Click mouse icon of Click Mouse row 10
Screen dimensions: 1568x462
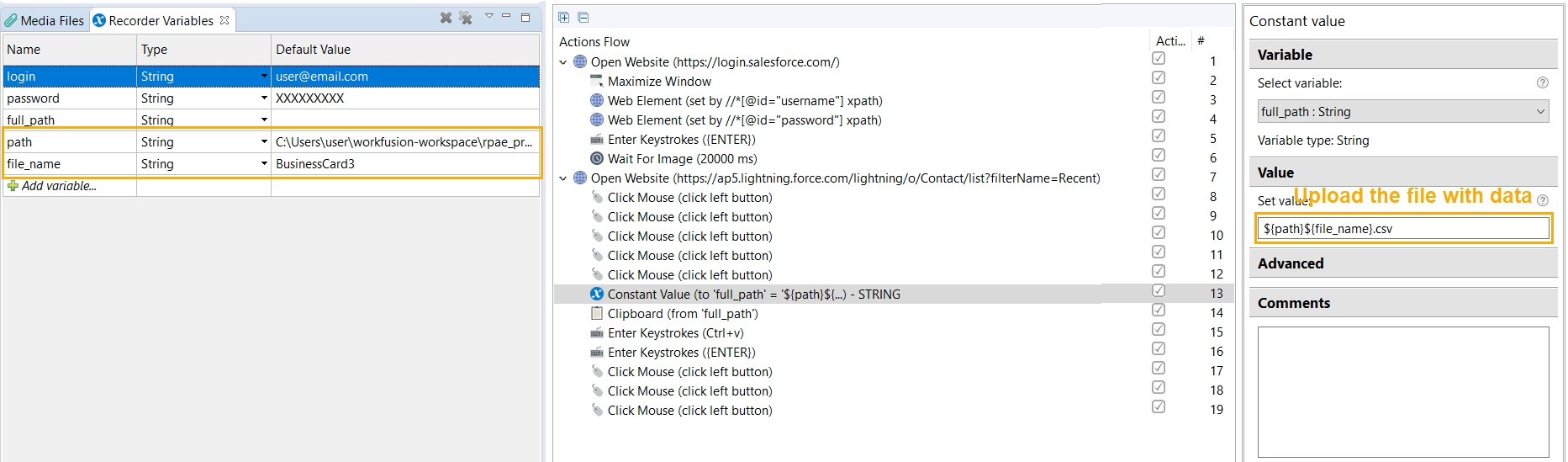click(x=597, y=236)
